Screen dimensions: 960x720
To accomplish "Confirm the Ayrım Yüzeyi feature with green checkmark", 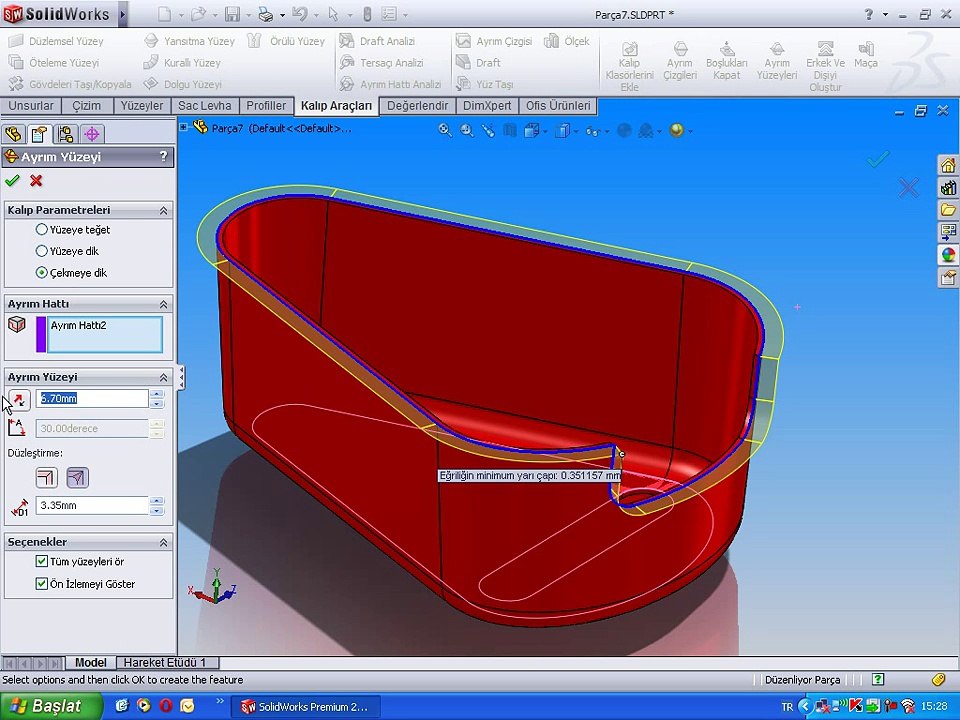I will tap(12, 181).
